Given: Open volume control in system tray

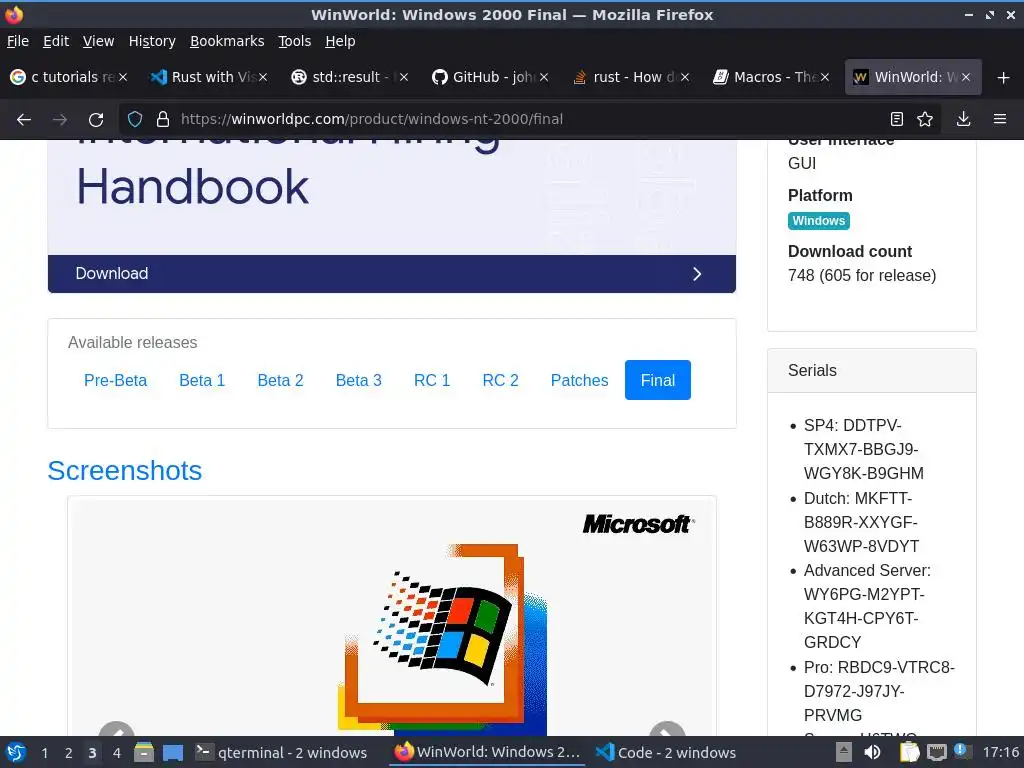Looking at the screenshot, I should coord(872,752).
